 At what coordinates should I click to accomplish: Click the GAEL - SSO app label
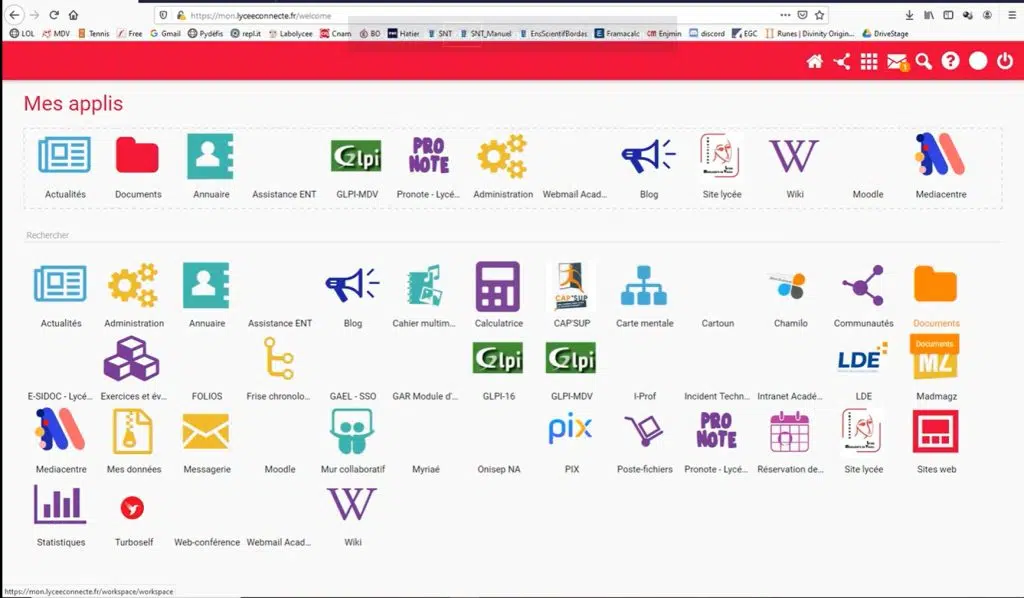point(353,396)
